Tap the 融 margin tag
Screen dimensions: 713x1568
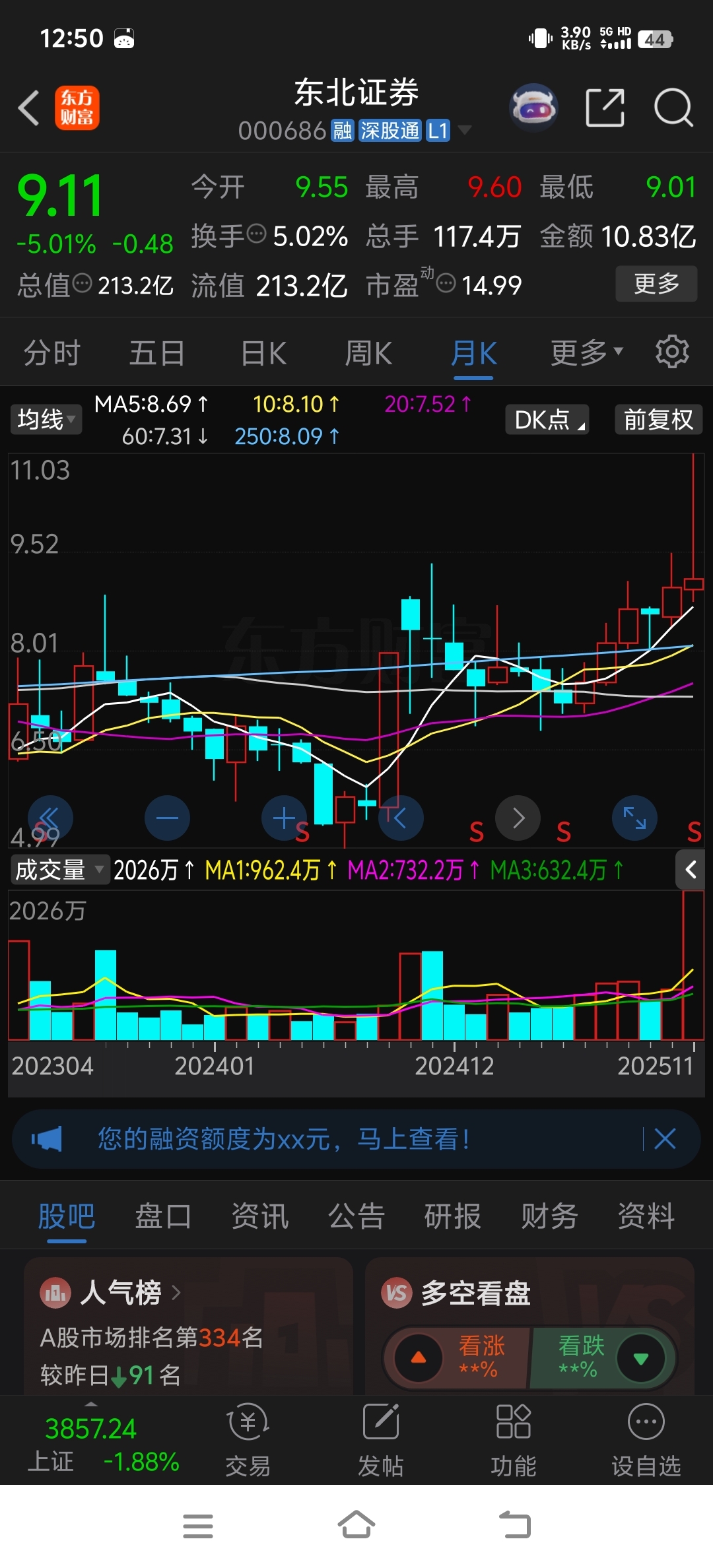pos(343,131)
